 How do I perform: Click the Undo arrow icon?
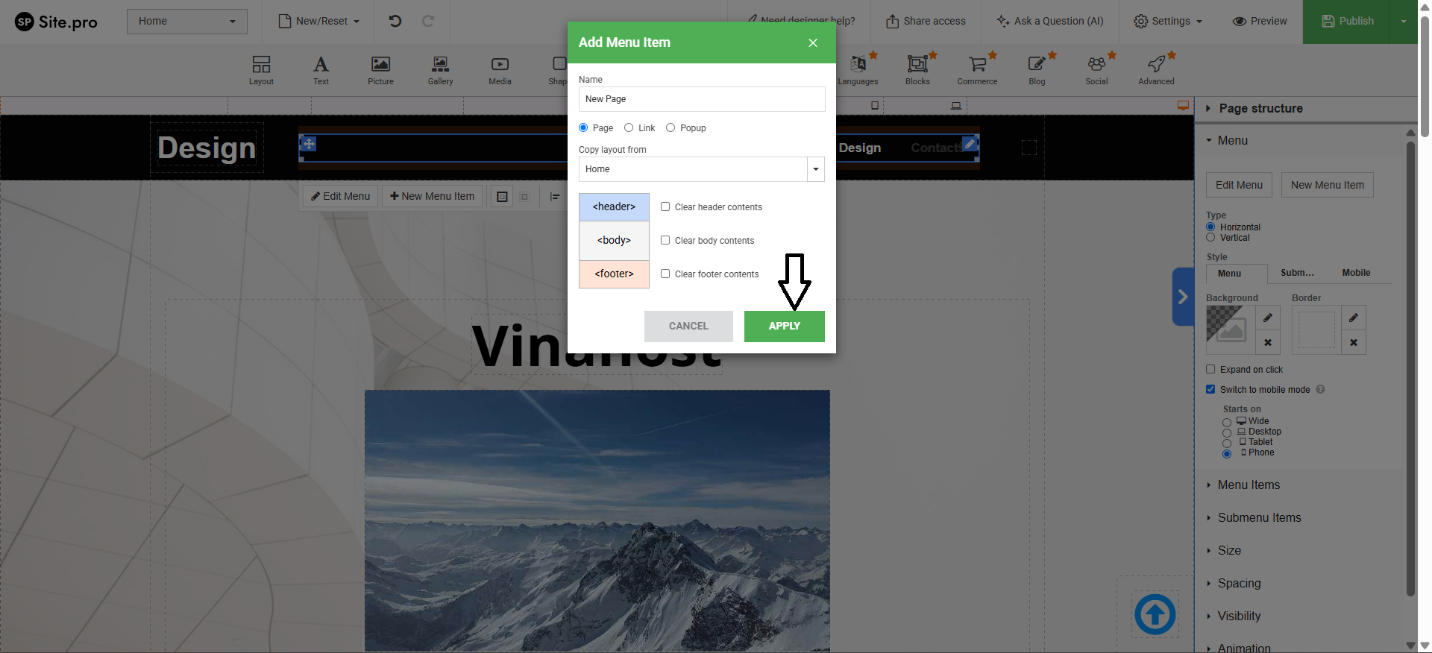[x=395, y=21]
